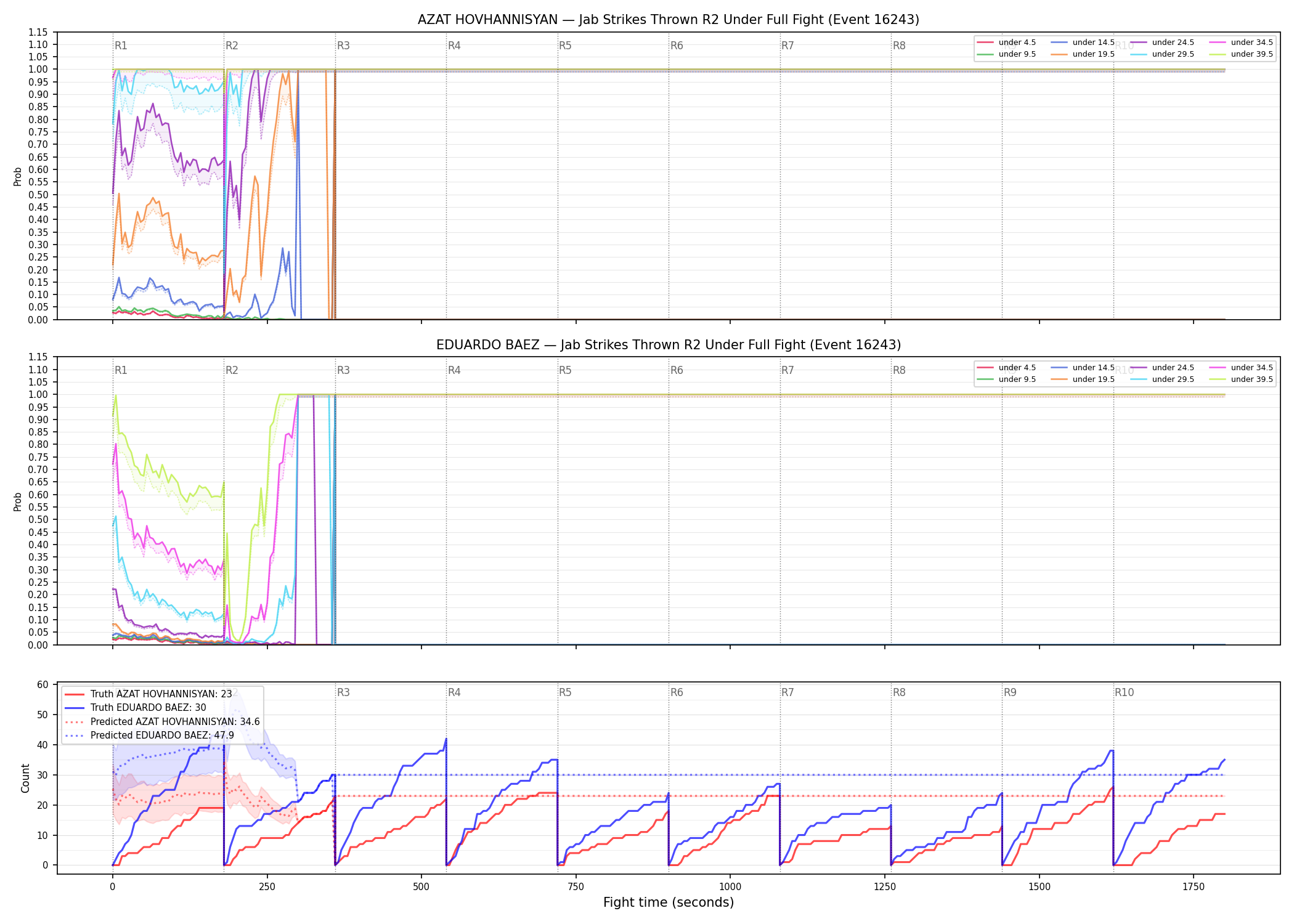Click the R10 label in count chart
The width and height of the screenshot is (1294, 924).
(1124, 692)
